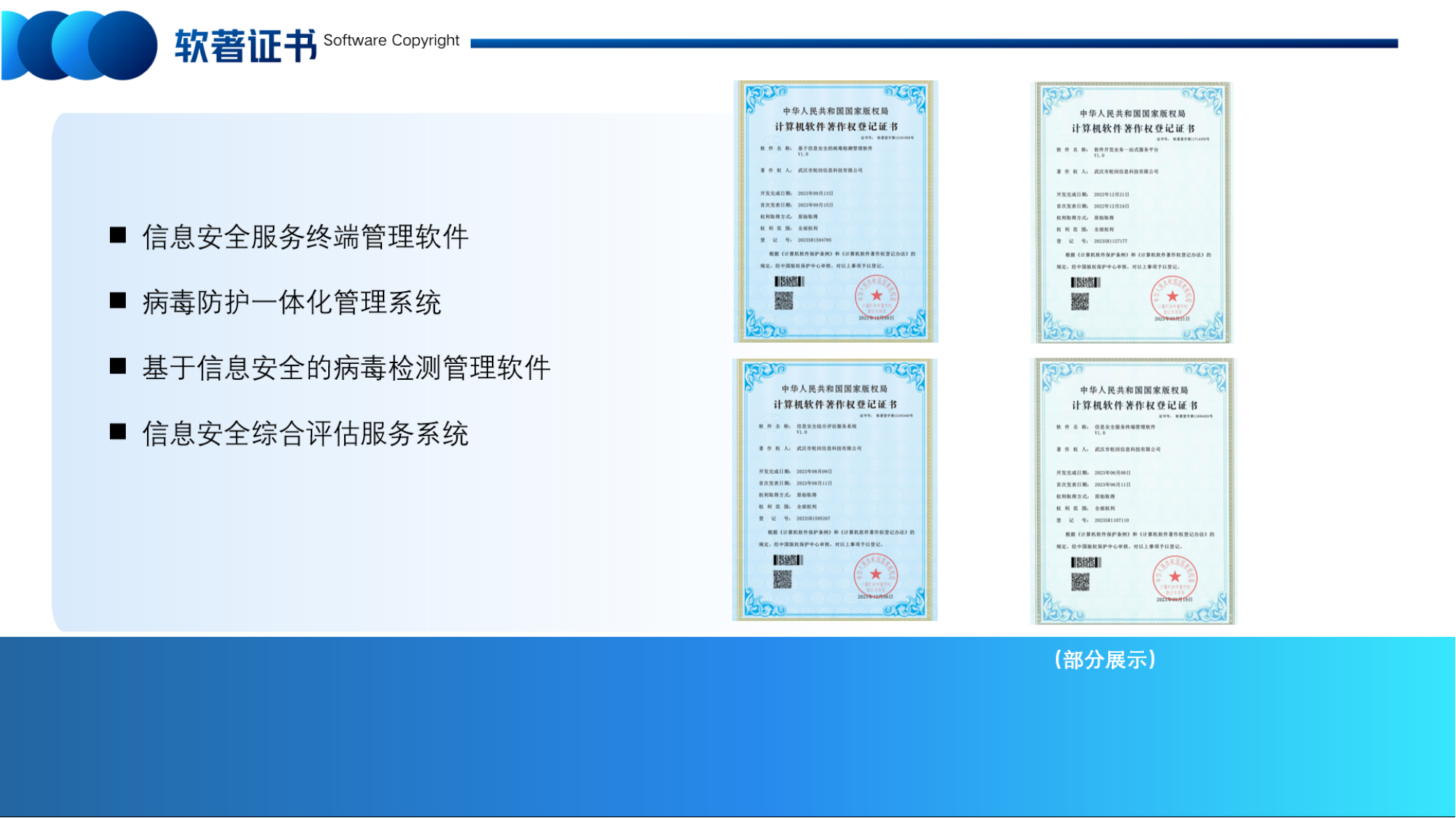Click the dark blue header divider line
1456x818 pixels.
pos(934,44)
